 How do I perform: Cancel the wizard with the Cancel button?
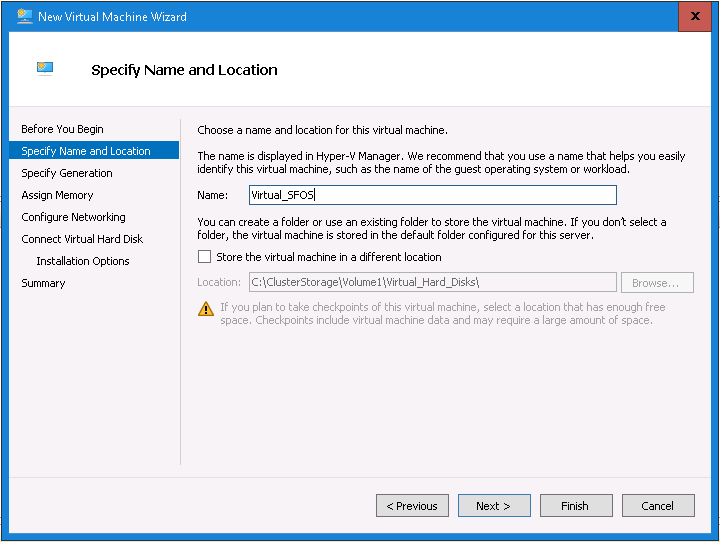pos(658,506)
